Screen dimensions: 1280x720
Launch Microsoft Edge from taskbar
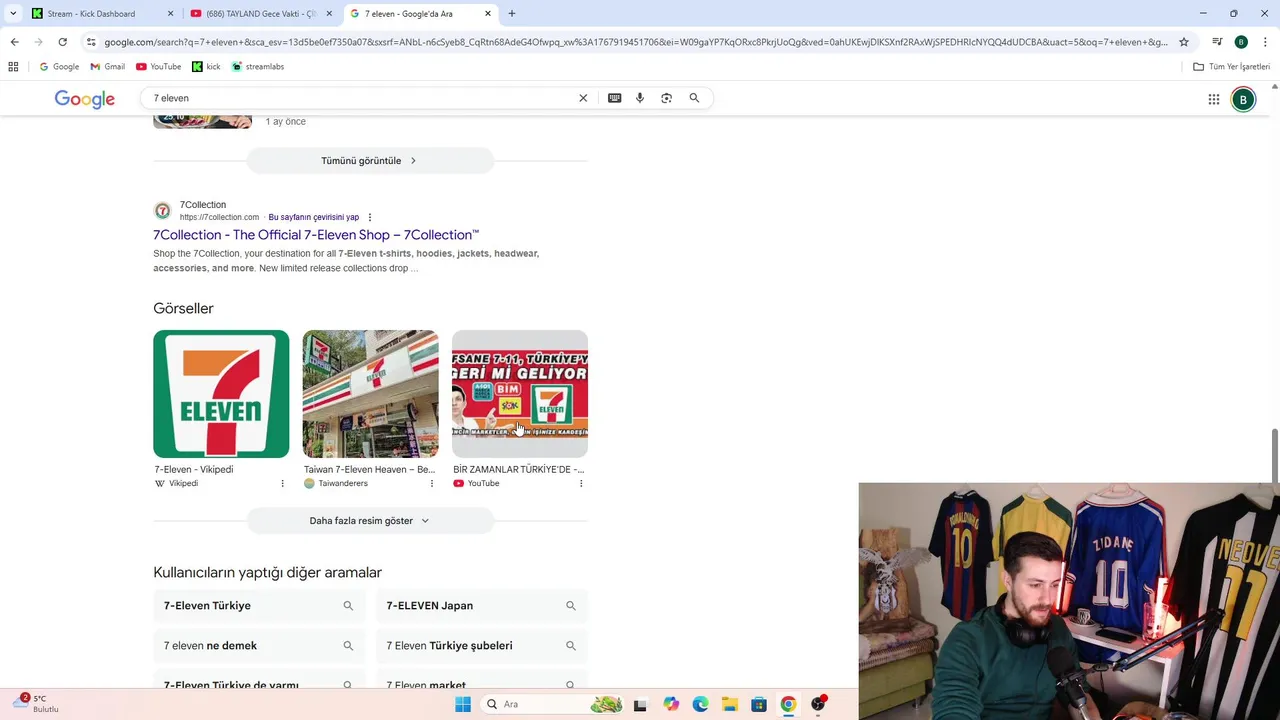[700, 704]
